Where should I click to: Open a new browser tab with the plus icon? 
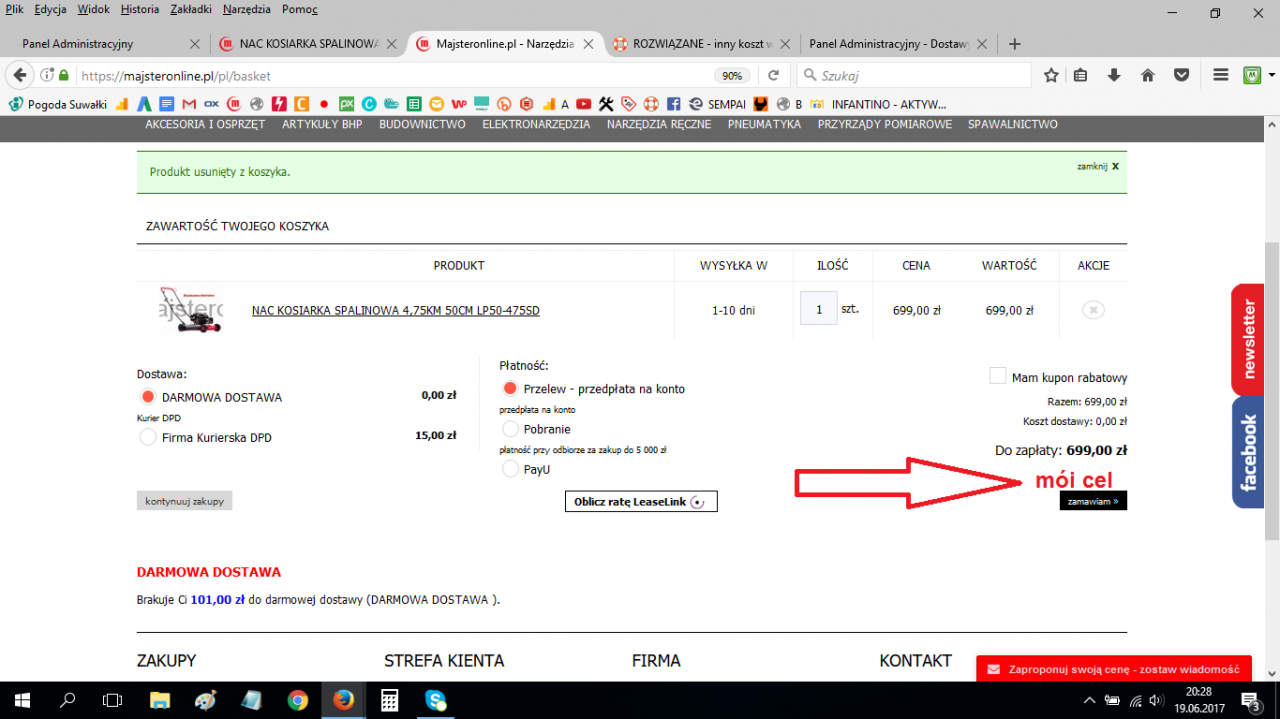pos(1015,44)
